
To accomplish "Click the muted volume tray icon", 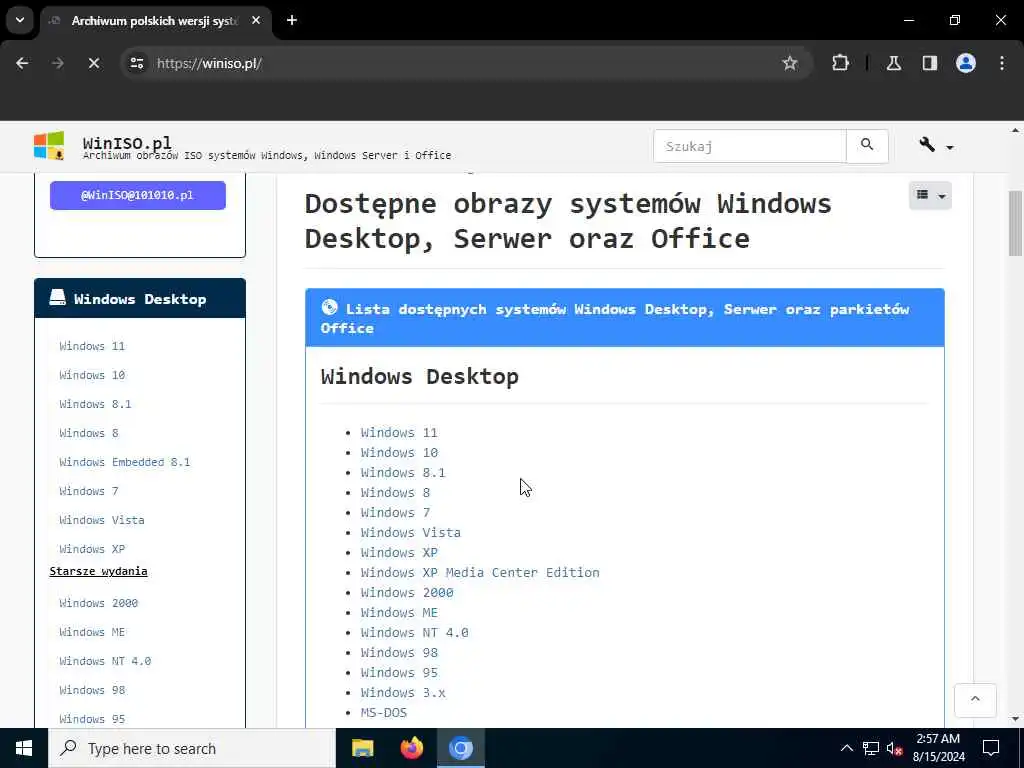I will pos(895,748).
